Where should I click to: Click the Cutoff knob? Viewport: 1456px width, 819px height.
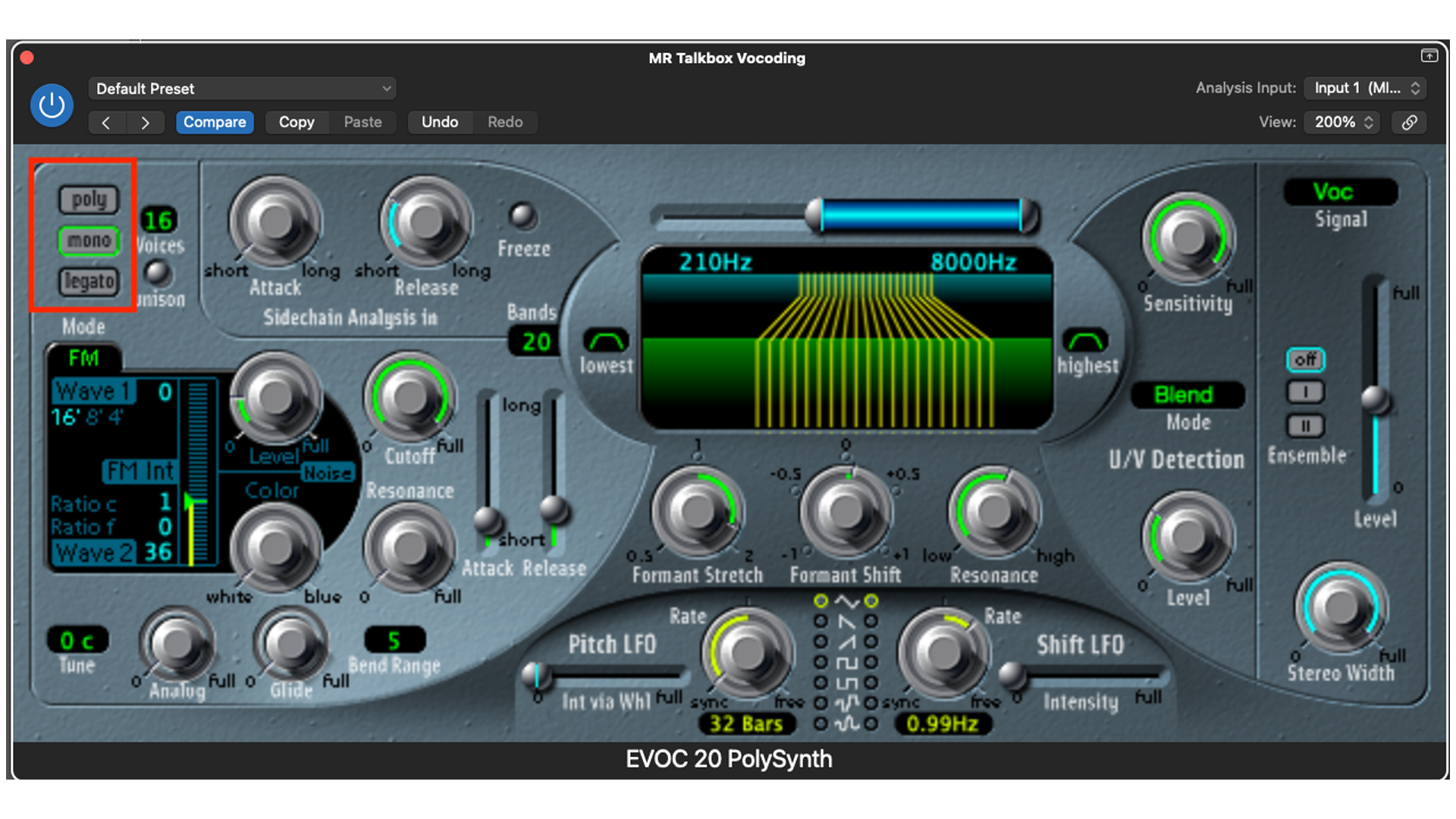coord(410,397)
